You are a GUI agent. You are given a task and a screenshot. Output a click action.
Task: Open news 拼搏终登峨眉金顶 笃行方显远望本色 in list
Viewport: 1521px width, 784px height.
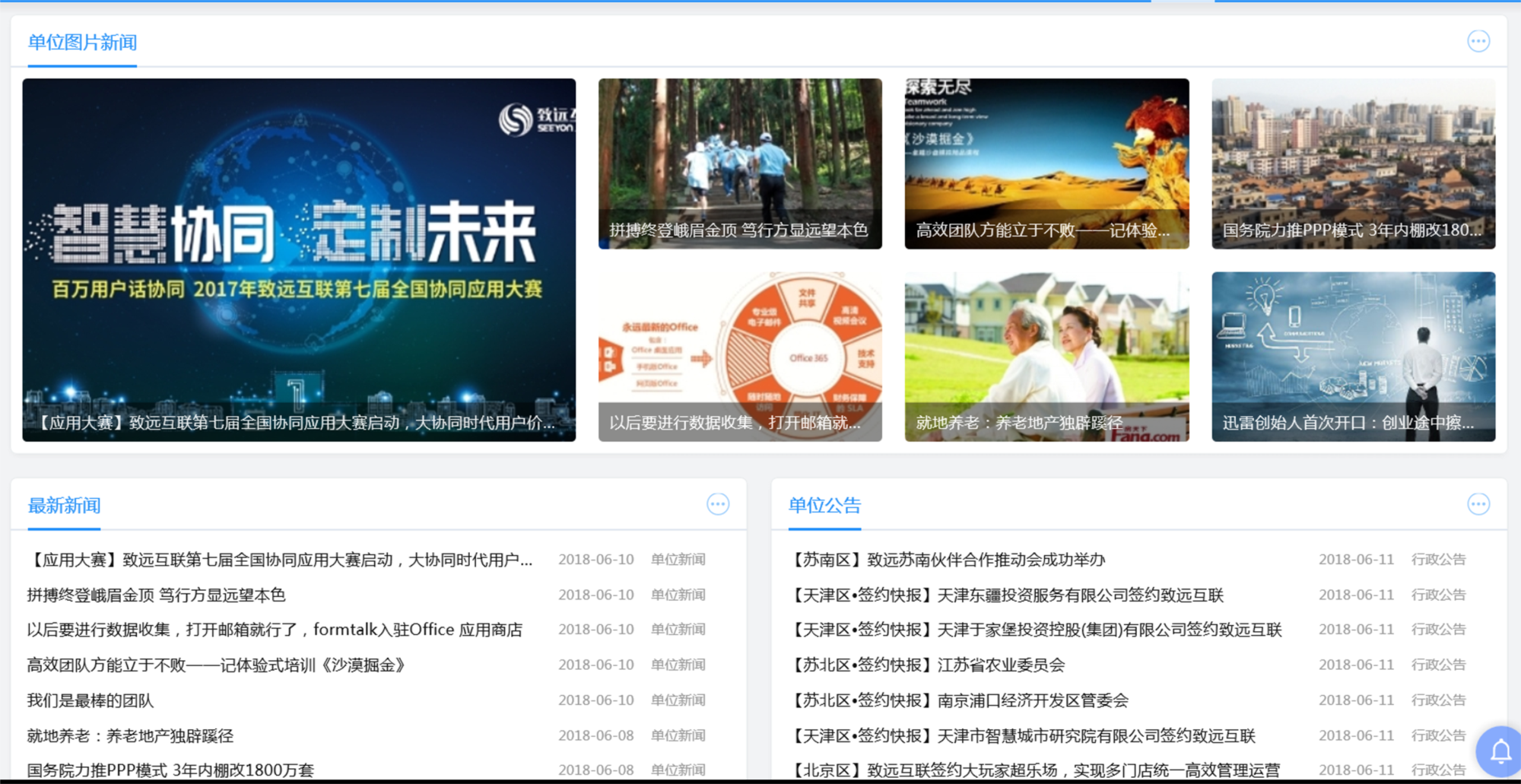(x=156, y=595)
